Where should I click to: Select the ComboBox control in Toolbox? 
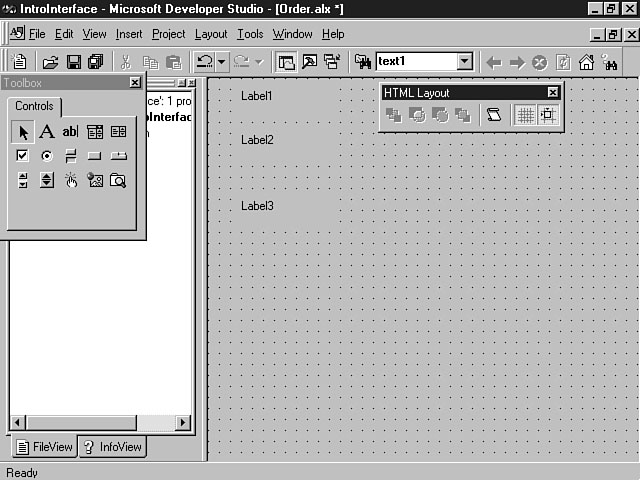95,131
